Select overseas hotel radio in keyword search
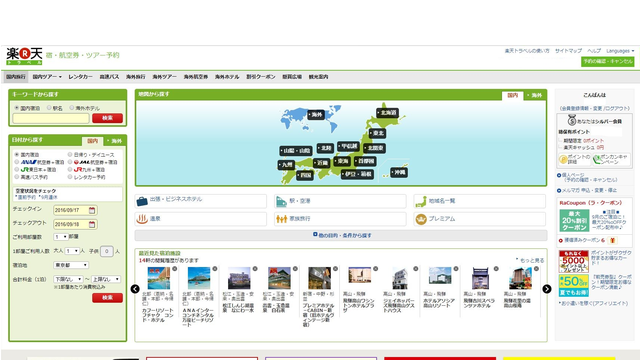This screenshot has width=640, height=360. 71,108
